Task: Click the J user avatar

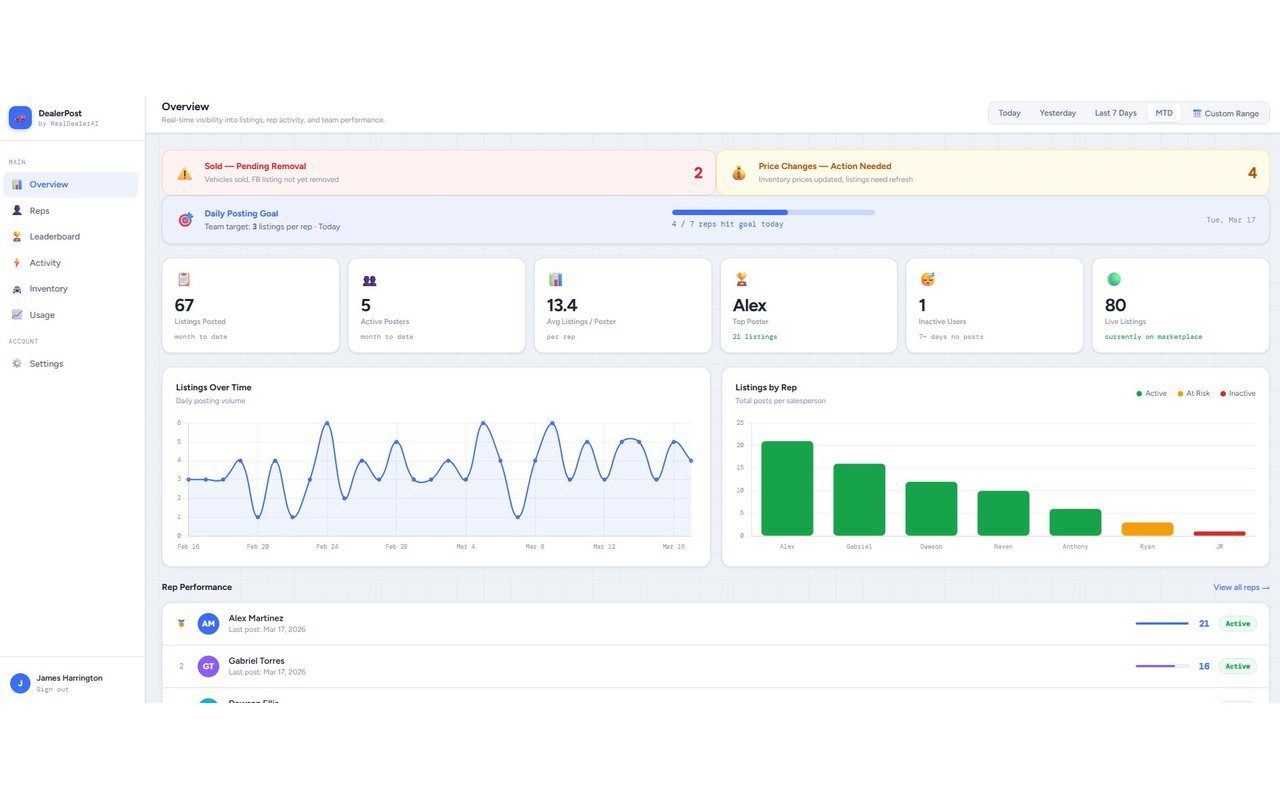Action: click(x=20, y=683)
